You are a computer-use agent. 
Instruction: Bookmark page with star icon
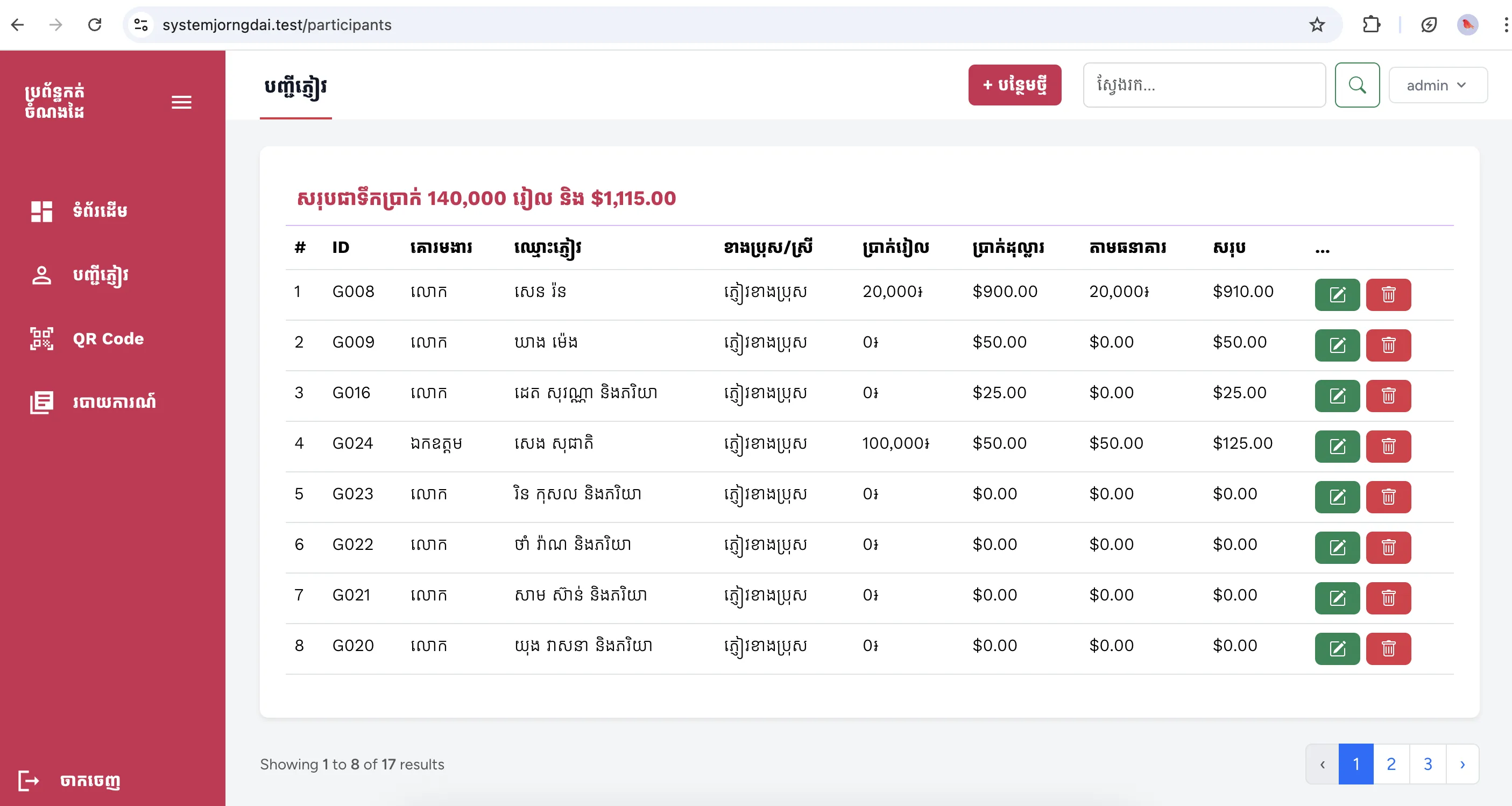[x=1317, y=25]
